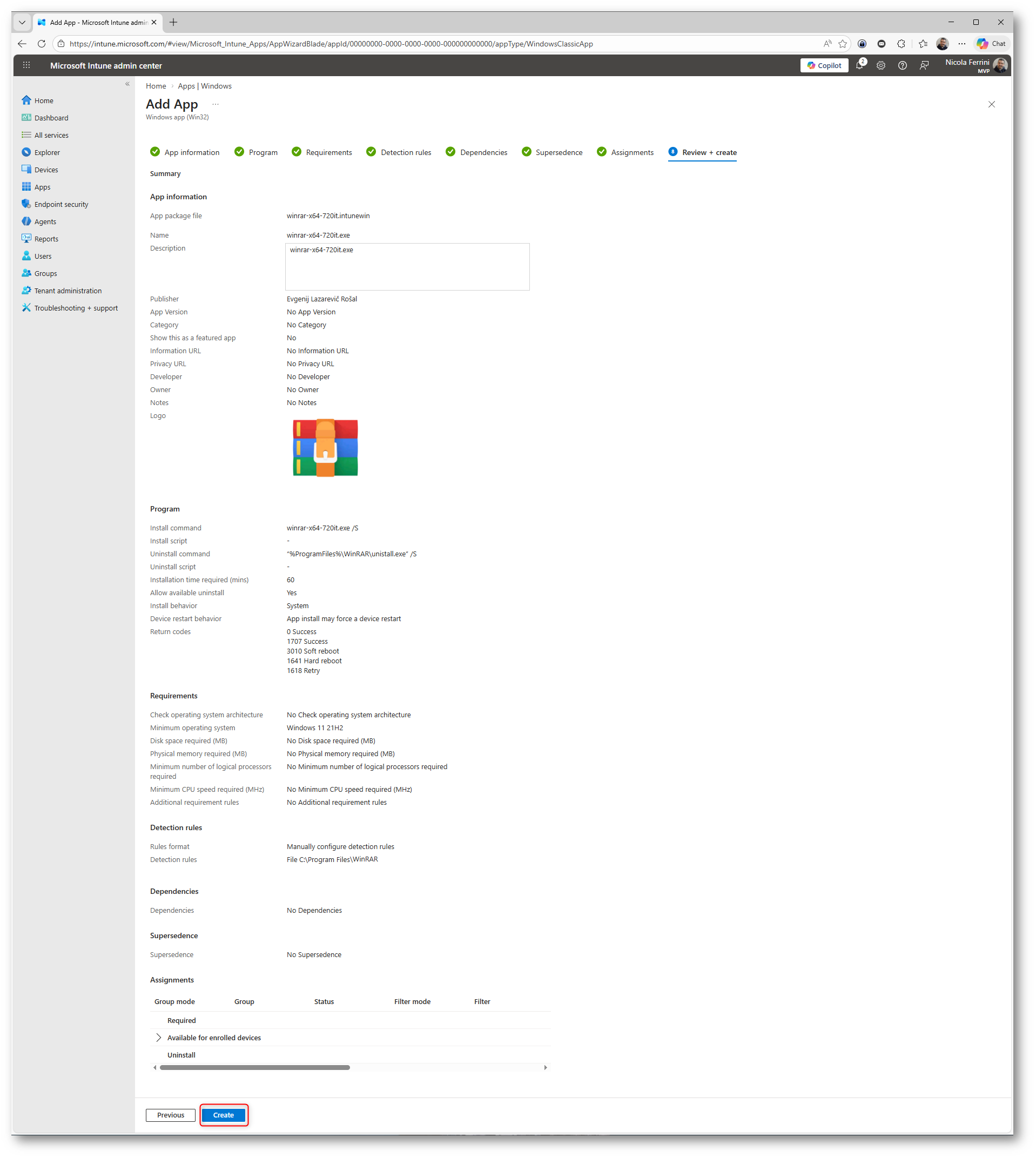Open a new browser tab
The width and height of the screenshot is (1036, 1158).
click(x=173, y=23)
